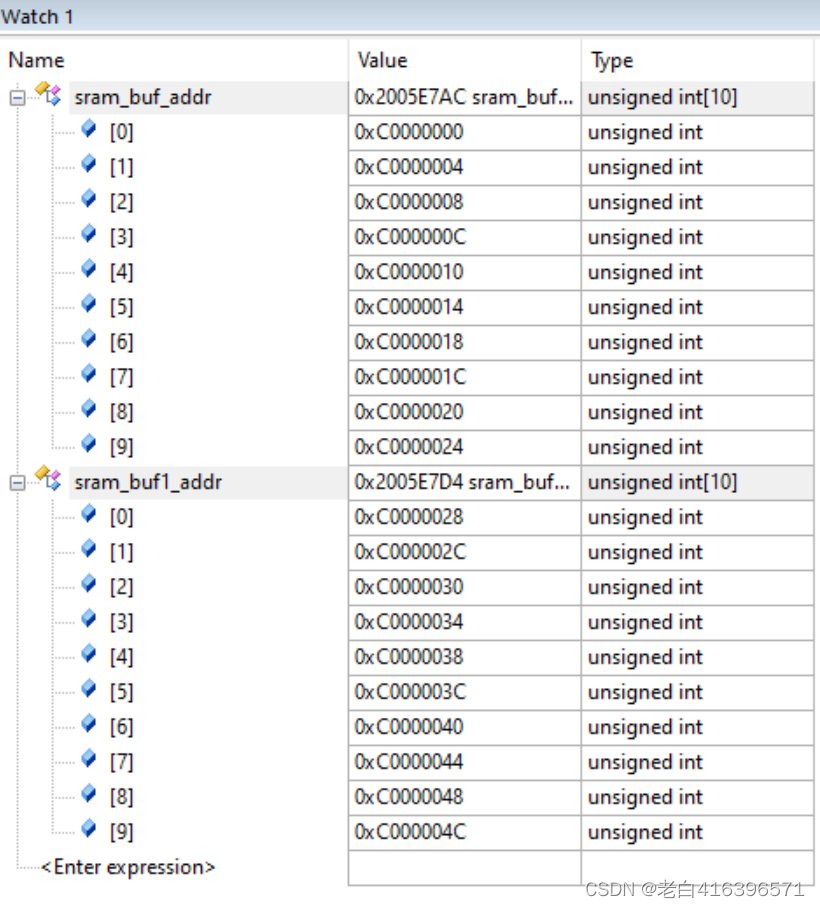Click the member icon beside 0xC0000000
The image size is (820, 908).
(89, 129)
